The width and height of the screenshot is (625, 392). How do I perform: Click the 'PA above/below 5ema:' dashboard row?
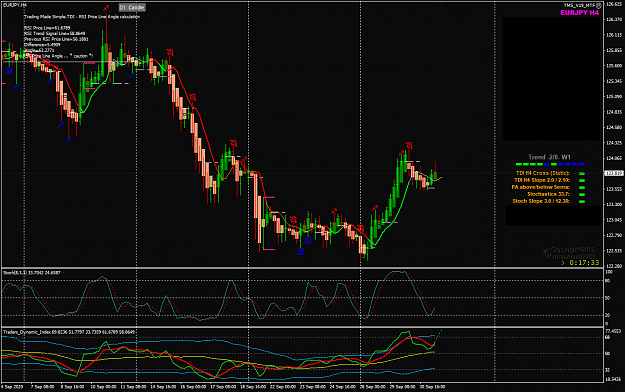pyautogui.click(x=540, y=187)
